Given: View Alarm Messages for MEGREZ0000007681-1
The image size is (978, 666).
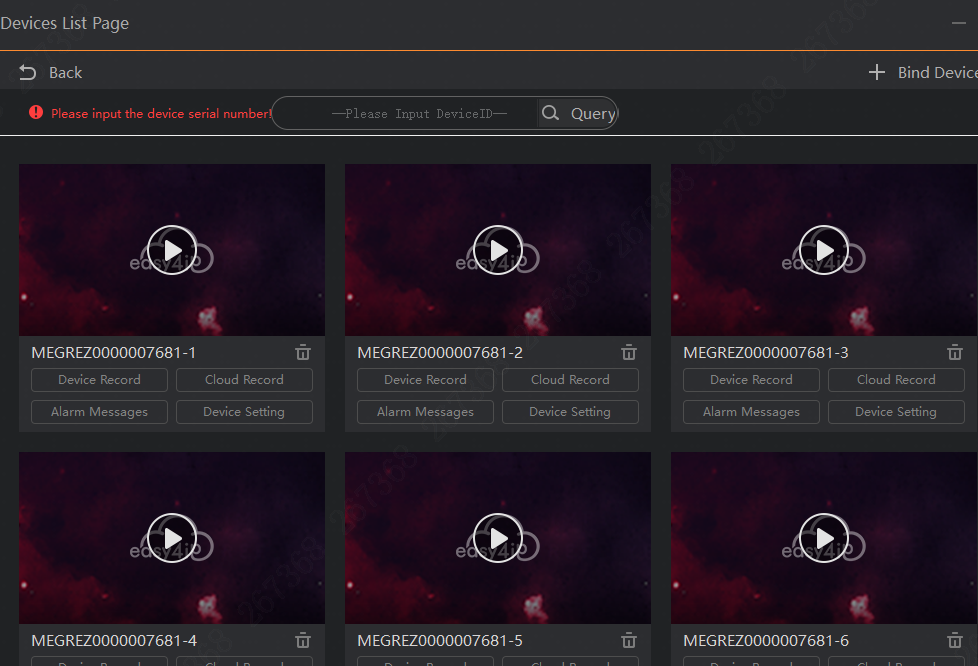Looking at the screenshot, I should click(99, 412).
